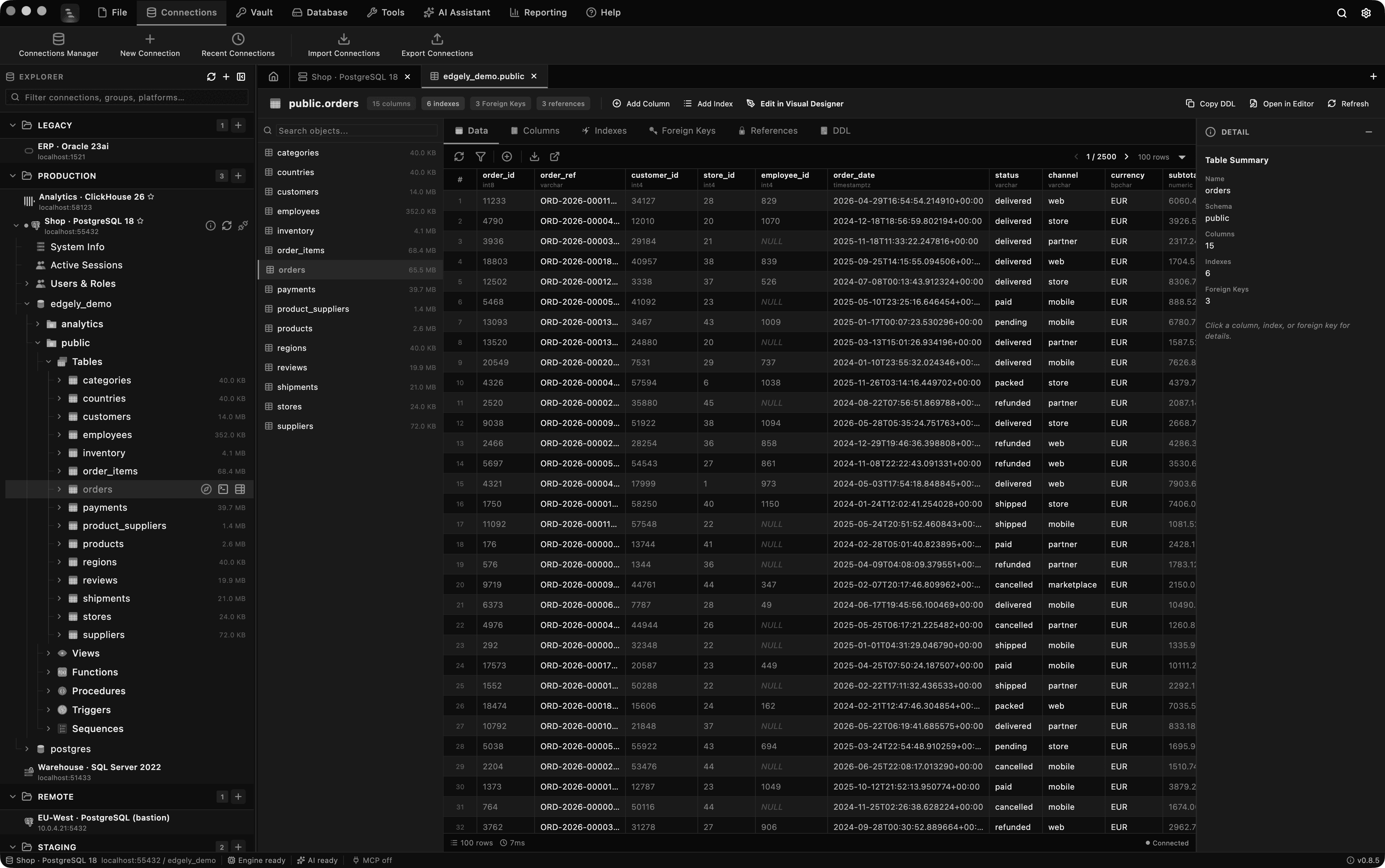Click Edit in Visual Designer
Screen dimensions: 1385x868
click(795, 104)
